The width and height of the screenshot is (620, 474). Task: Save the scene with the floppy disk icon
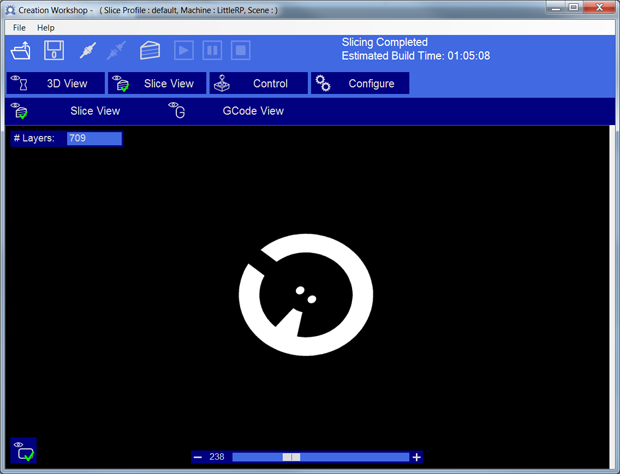click(x=54, y=50)
